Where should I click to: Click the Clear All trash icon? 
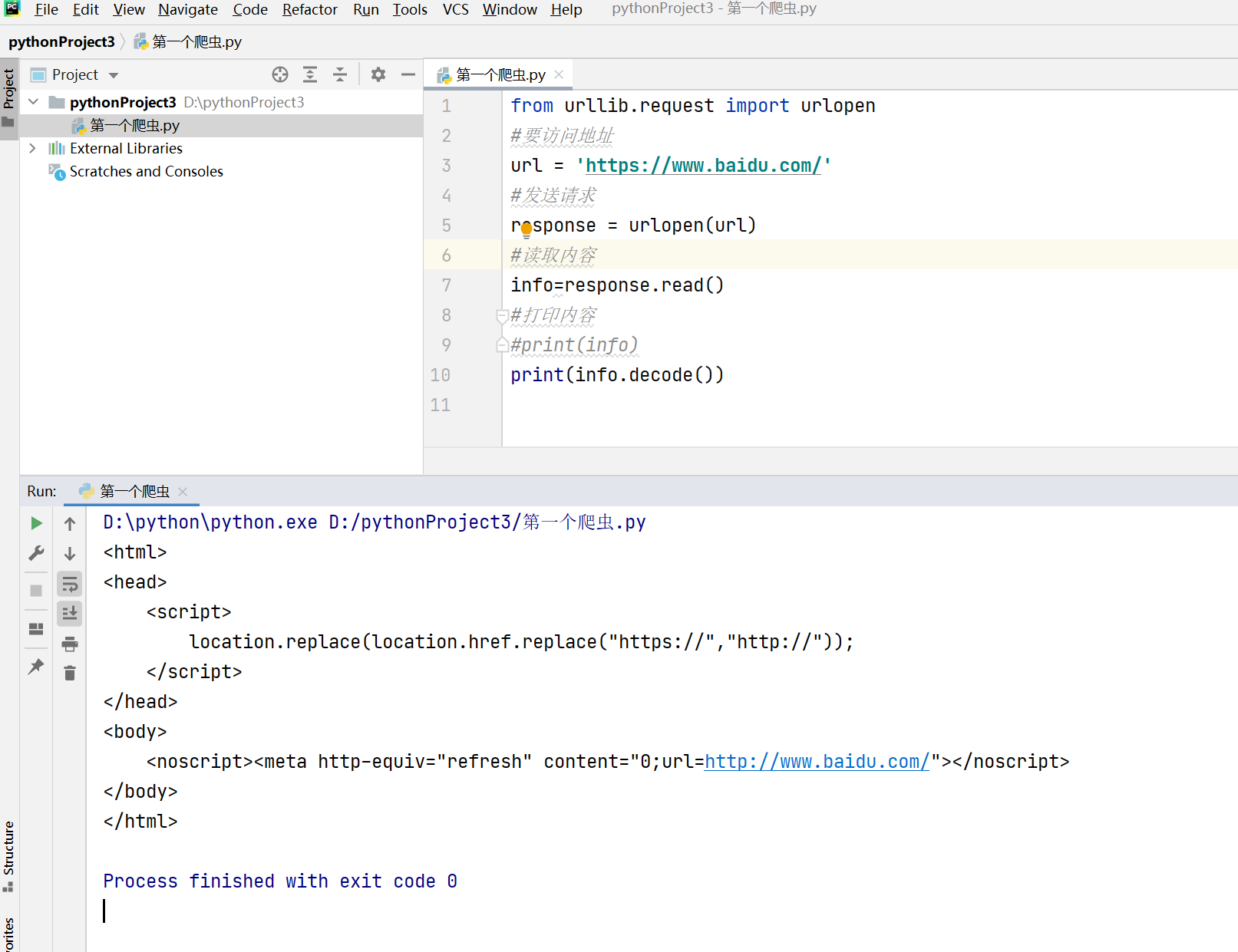[70, 673]
